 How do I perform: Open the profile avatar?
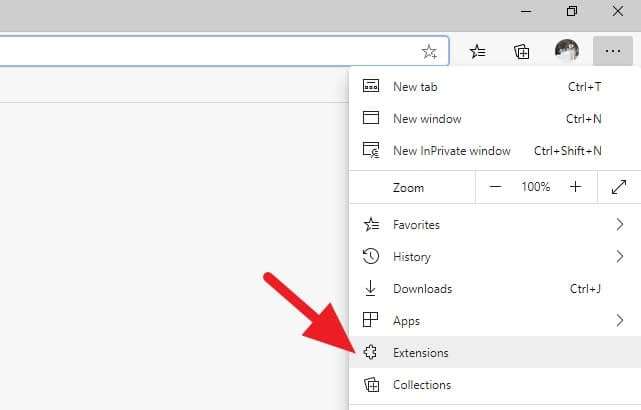[567, 51]
